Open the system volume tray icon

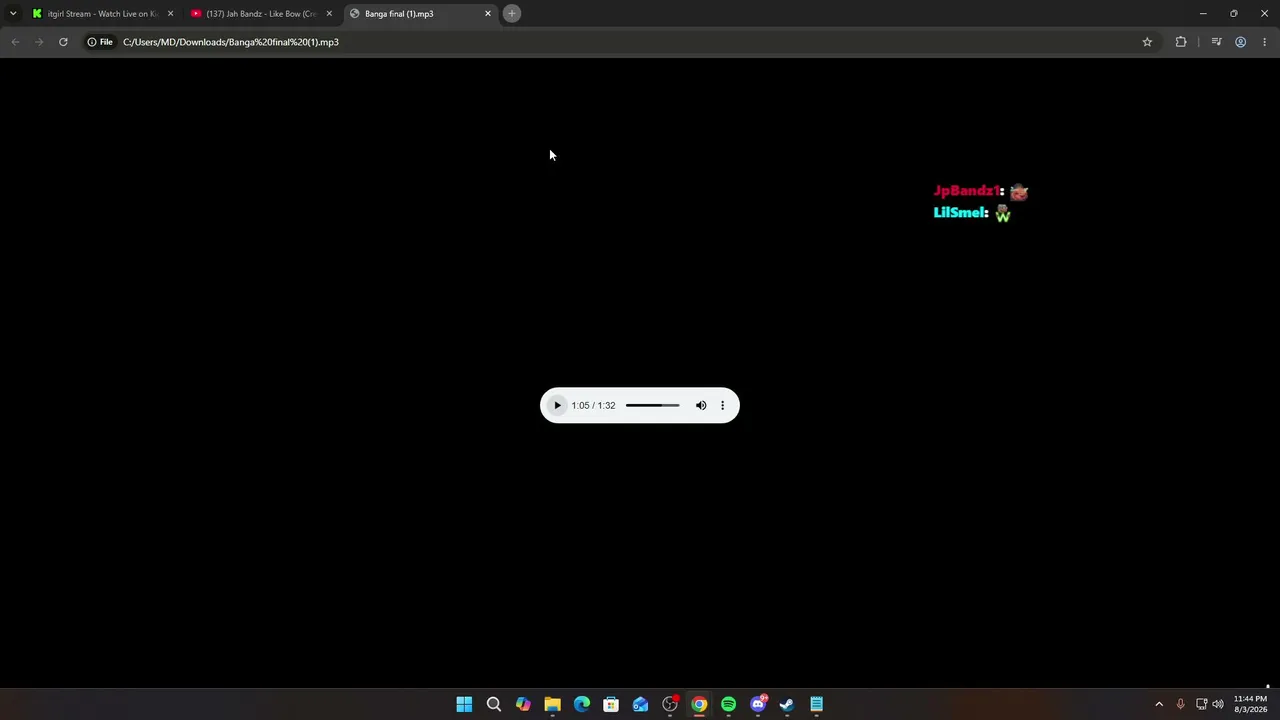[1218, 704]
